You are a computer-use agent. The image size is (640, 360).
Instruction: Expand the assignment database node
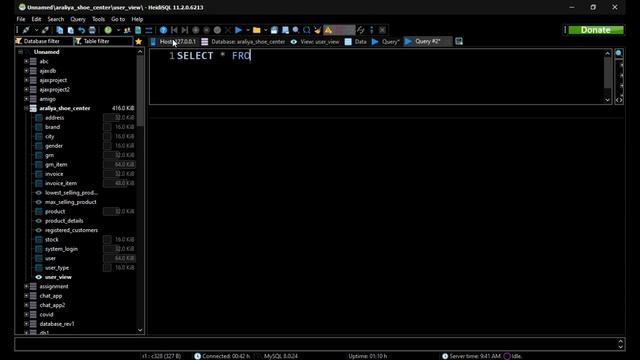pos(26,287)
